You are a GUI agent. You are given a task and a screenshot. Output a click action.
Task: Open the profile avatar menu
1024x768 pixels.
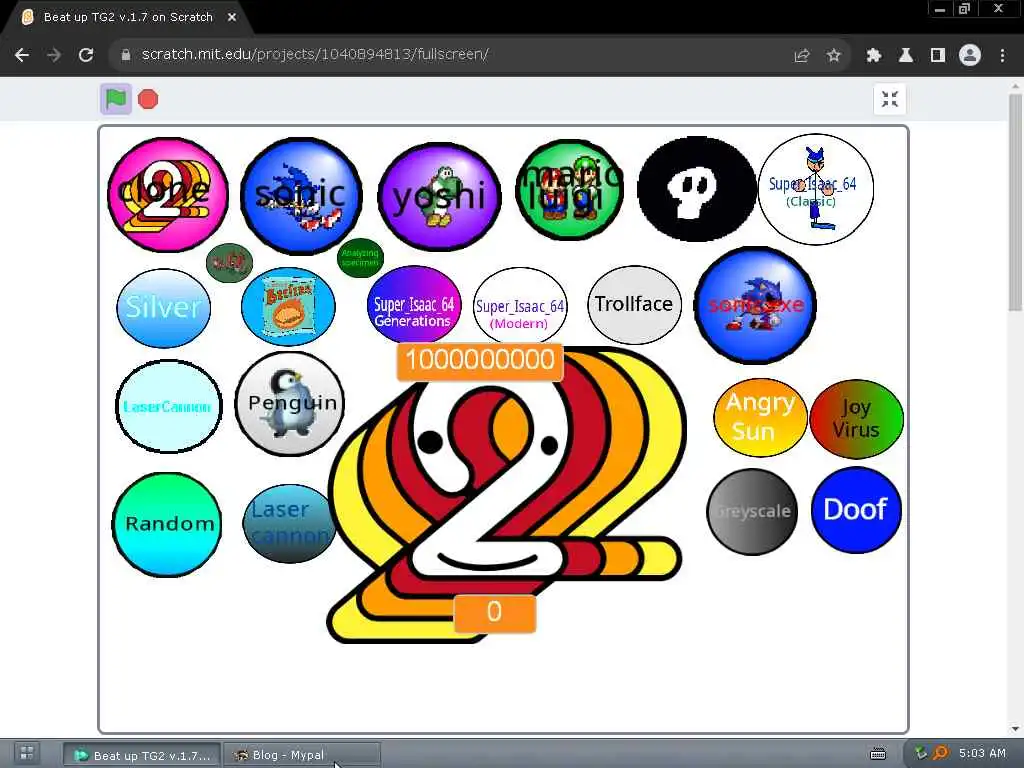pos(970,56)
